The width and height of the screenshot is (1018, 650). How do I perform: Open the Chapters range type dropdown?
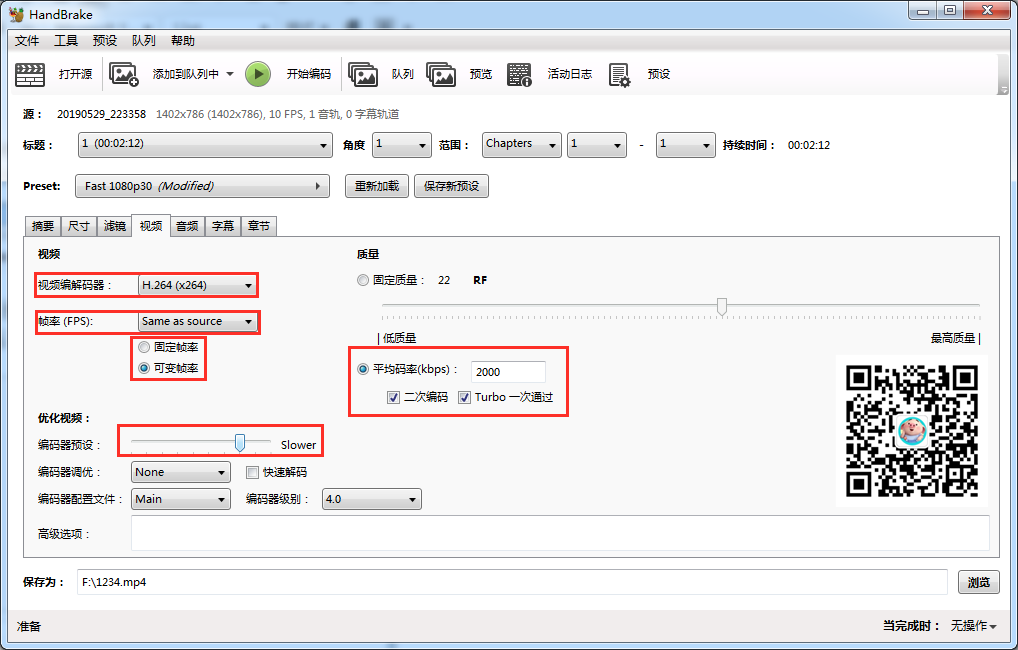(521, 145)
